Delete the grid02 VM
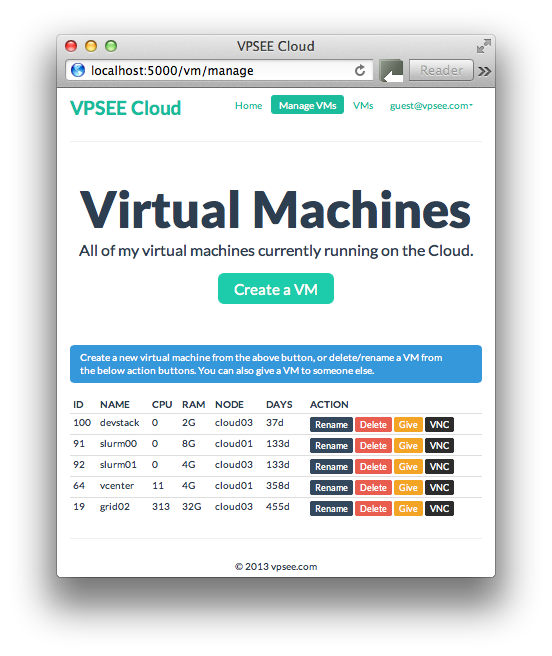Viewport: 552px width, 656px height. (373, 508)
